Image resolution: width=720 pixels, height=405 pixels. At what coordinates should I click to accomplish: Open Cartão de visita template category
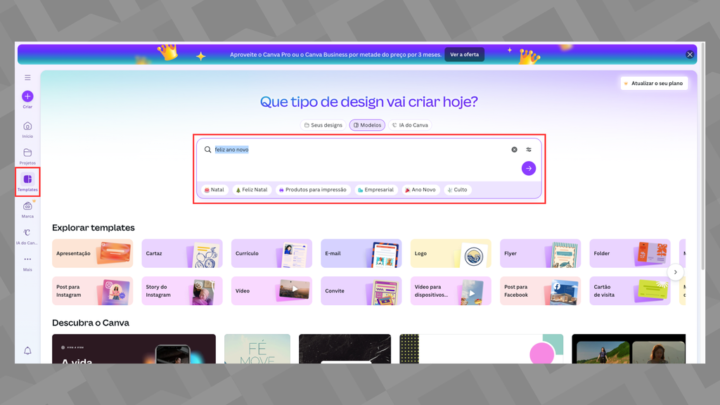(630, 291)
